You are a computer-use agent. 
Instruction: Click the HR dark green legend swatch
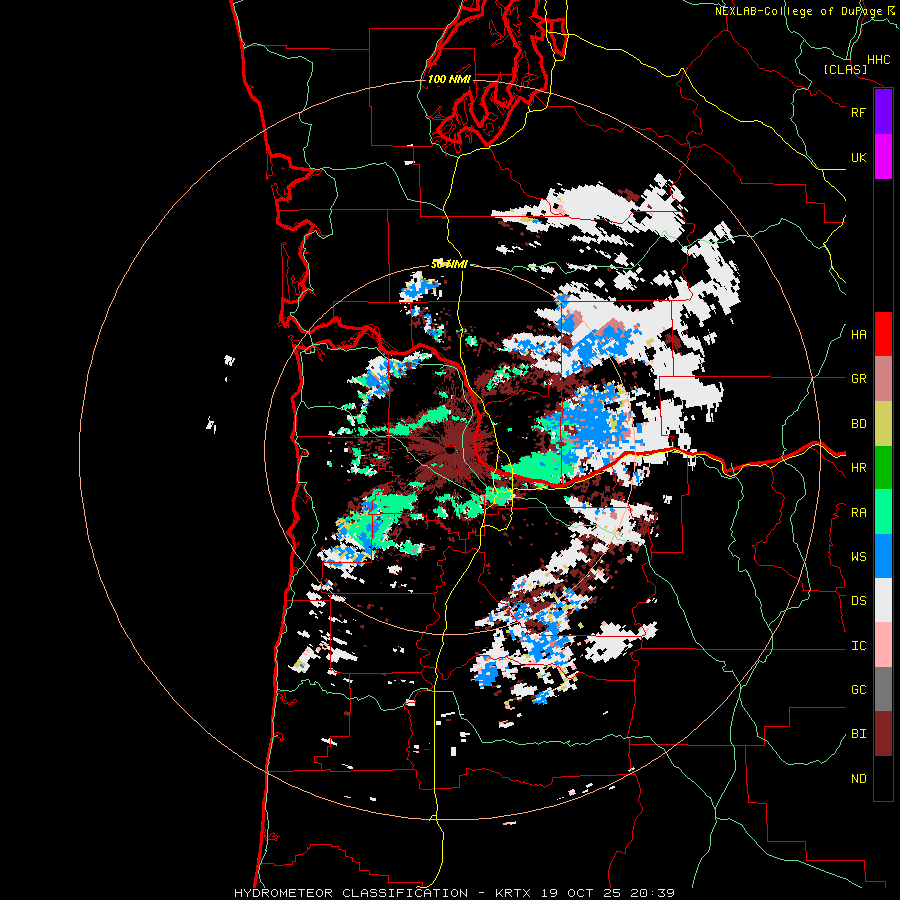[x=883, y=468]
